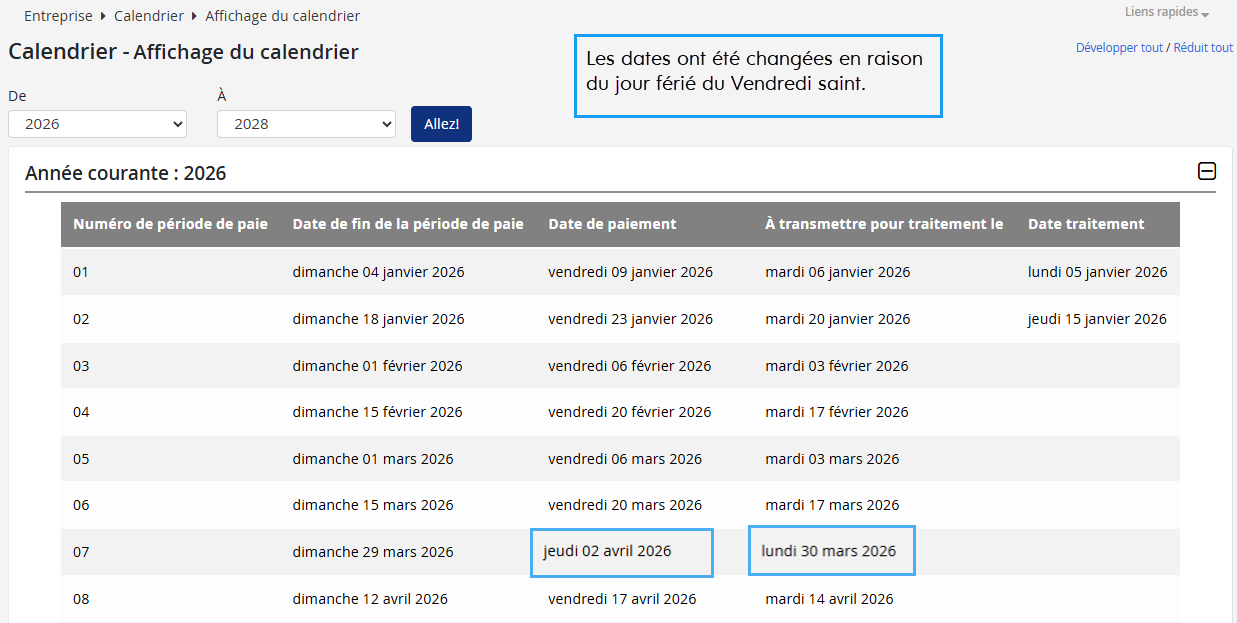The height and width of the screenshot is (623, 1237).
Task: Click the Numéro de période de paie header
Action: tap(170, 224)
